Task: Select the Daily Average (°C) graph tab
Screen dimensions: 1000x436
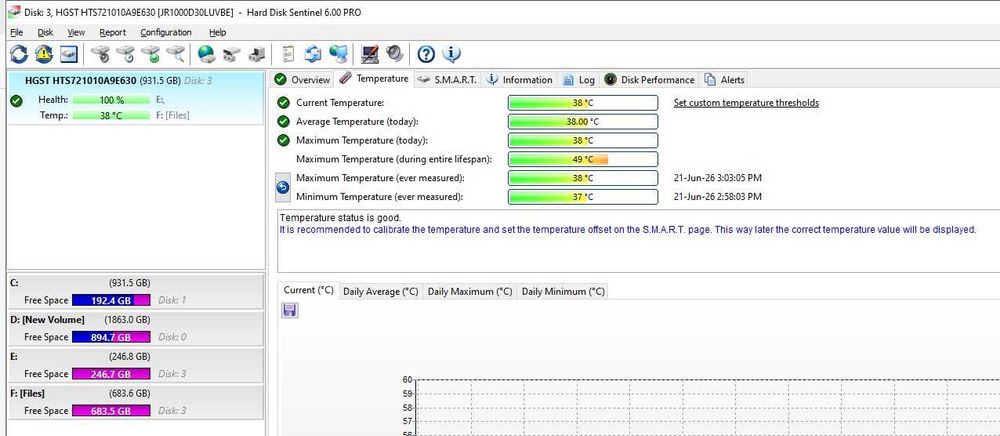Action: (381, 291)
